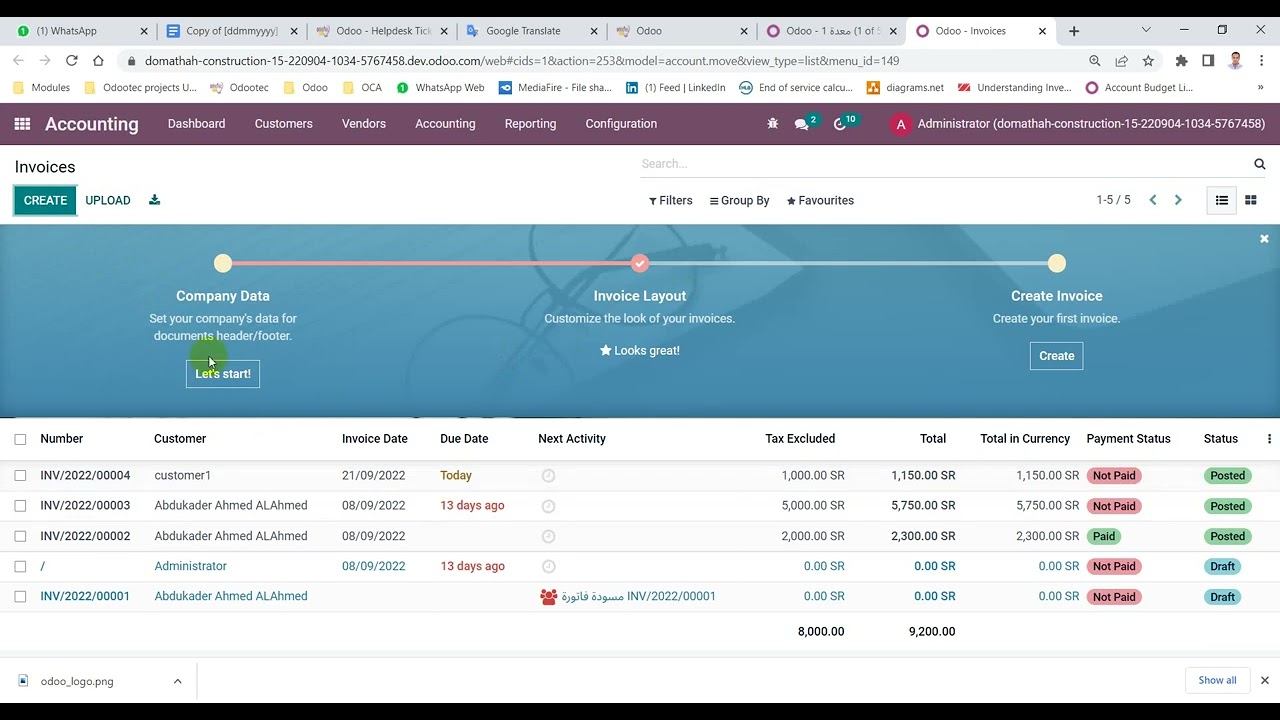
Task: Open optional columns menu in table header
Action: [1269, 439]
